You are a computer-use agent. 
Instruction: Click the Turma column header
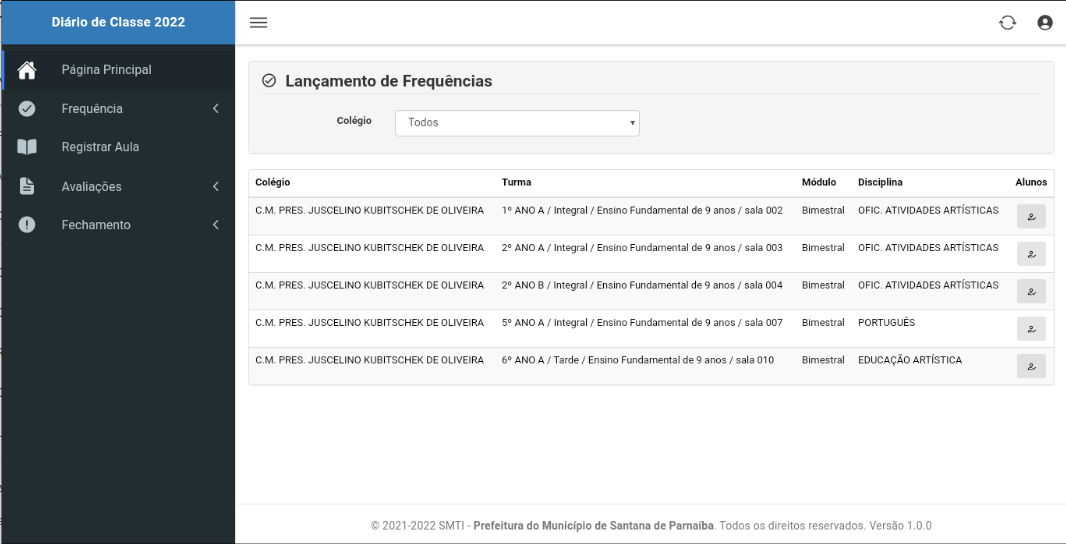coord(517,182)
